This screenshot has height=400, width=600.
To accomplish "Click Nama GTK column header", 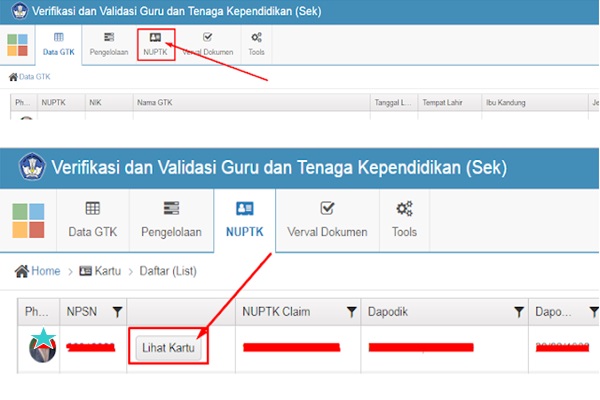I will (x=251, y=103).
